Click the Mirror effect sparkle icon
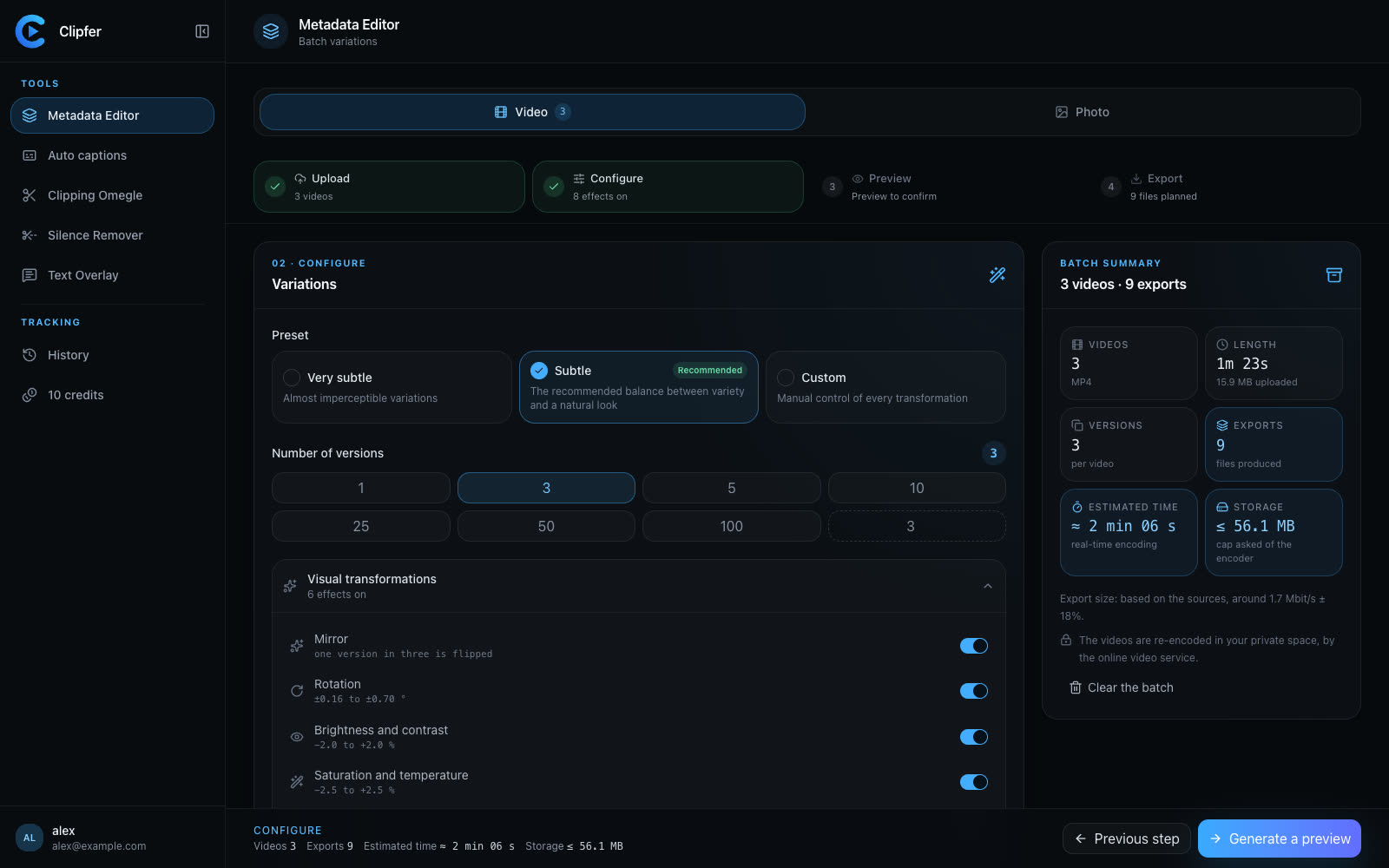Image resolution: width=1389 pixels, height=868 pixels. point(297,646)
